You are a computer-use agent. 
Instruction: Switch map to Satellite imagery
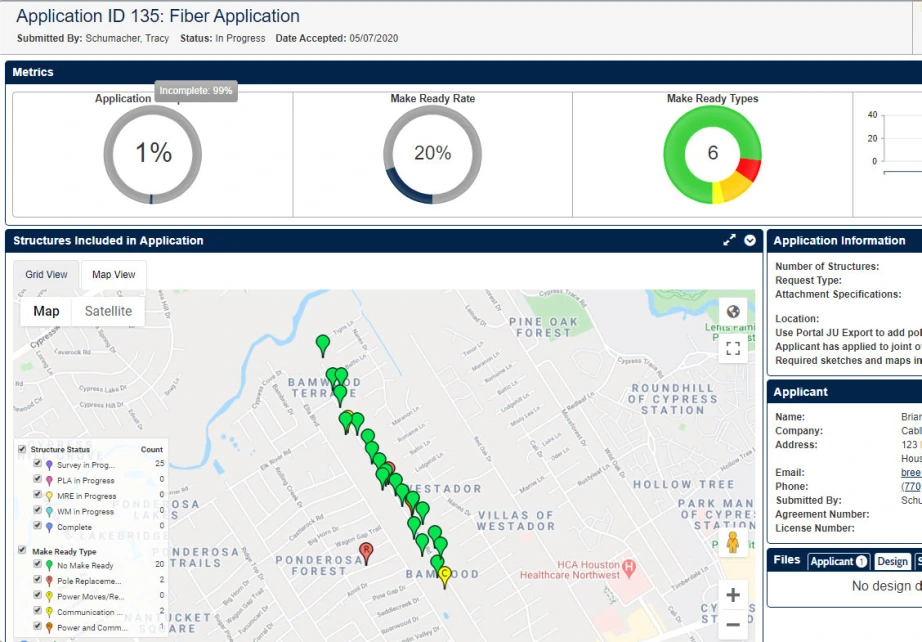coord(108,311)
